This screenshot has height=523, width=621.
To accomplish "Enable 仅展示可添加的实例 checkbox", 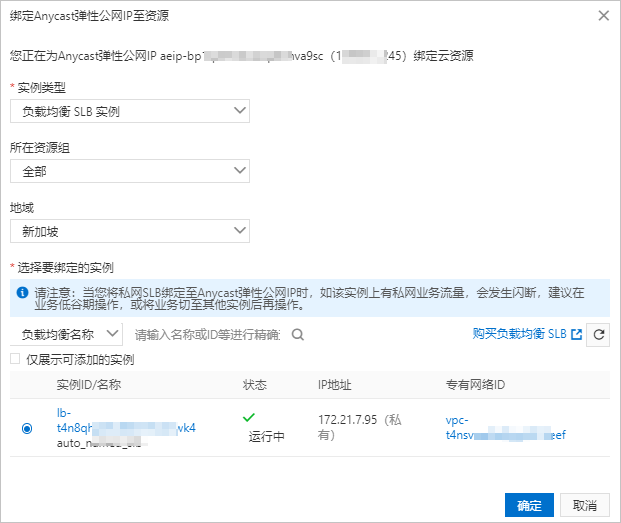I will (x=15, y=359).
